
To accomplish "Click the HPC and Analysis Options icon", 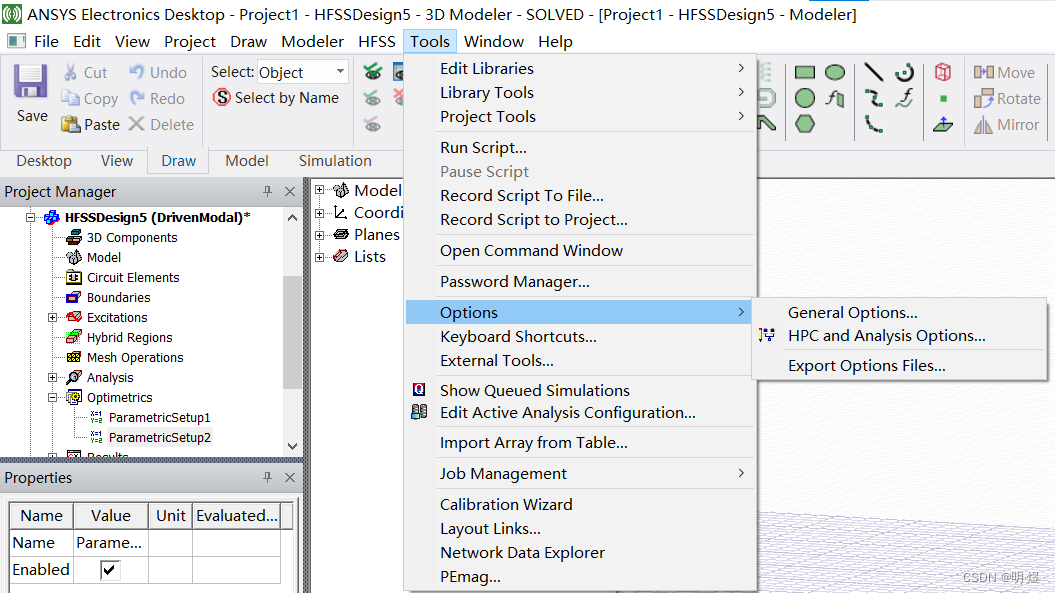I will coord(767,335).
